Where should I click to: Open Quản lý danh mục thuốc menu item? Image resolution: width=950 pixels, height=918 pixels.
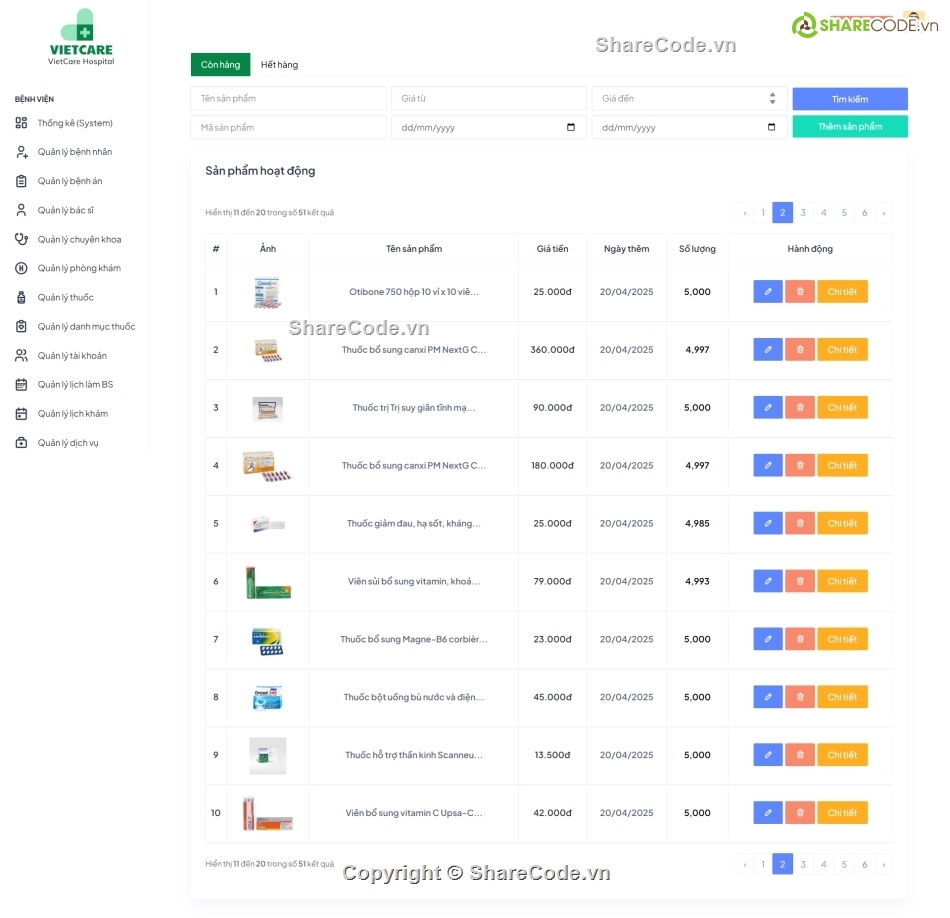(x=86, y=327)
